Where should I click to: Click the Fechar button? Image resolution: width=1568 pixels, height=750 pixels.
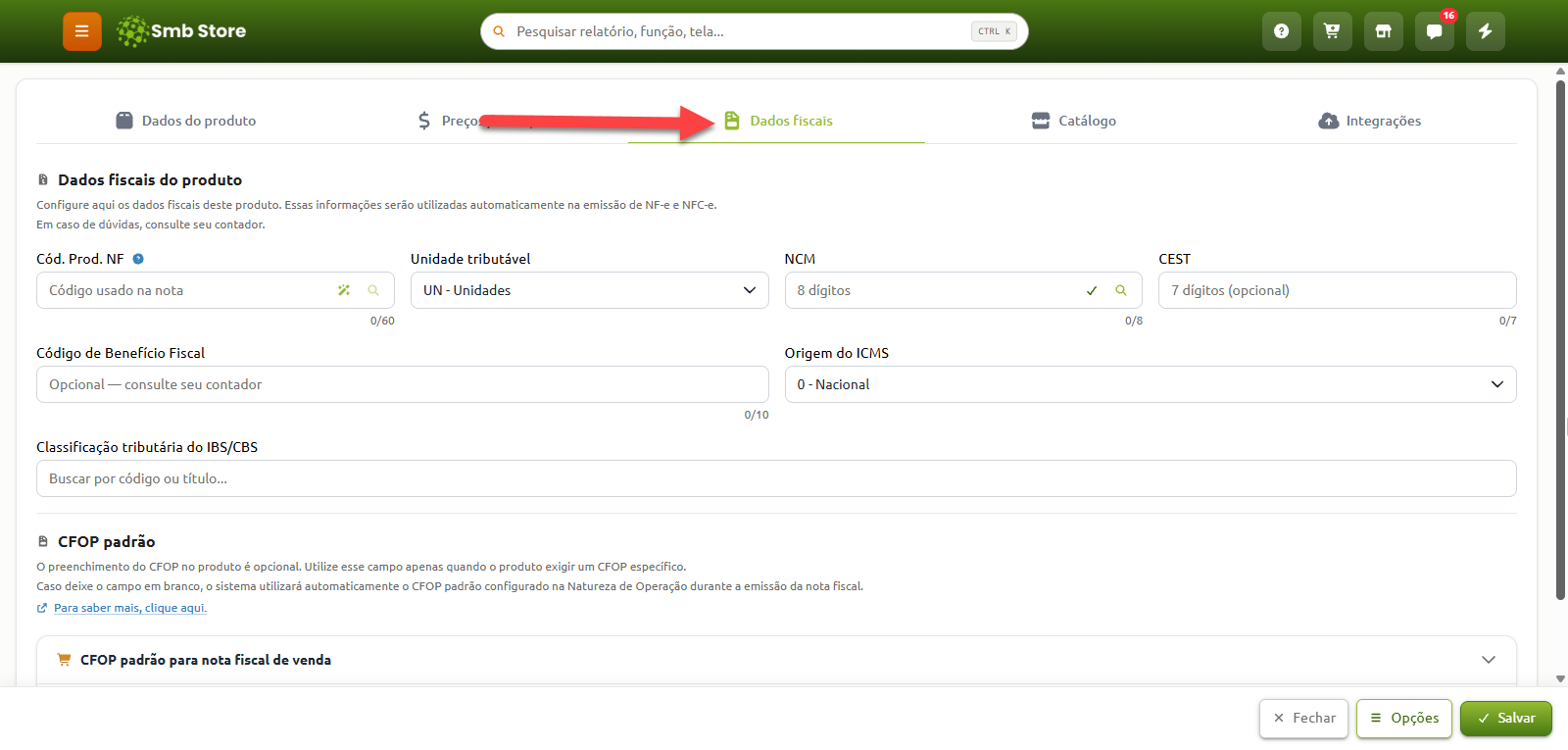[x=1304, y=718]
